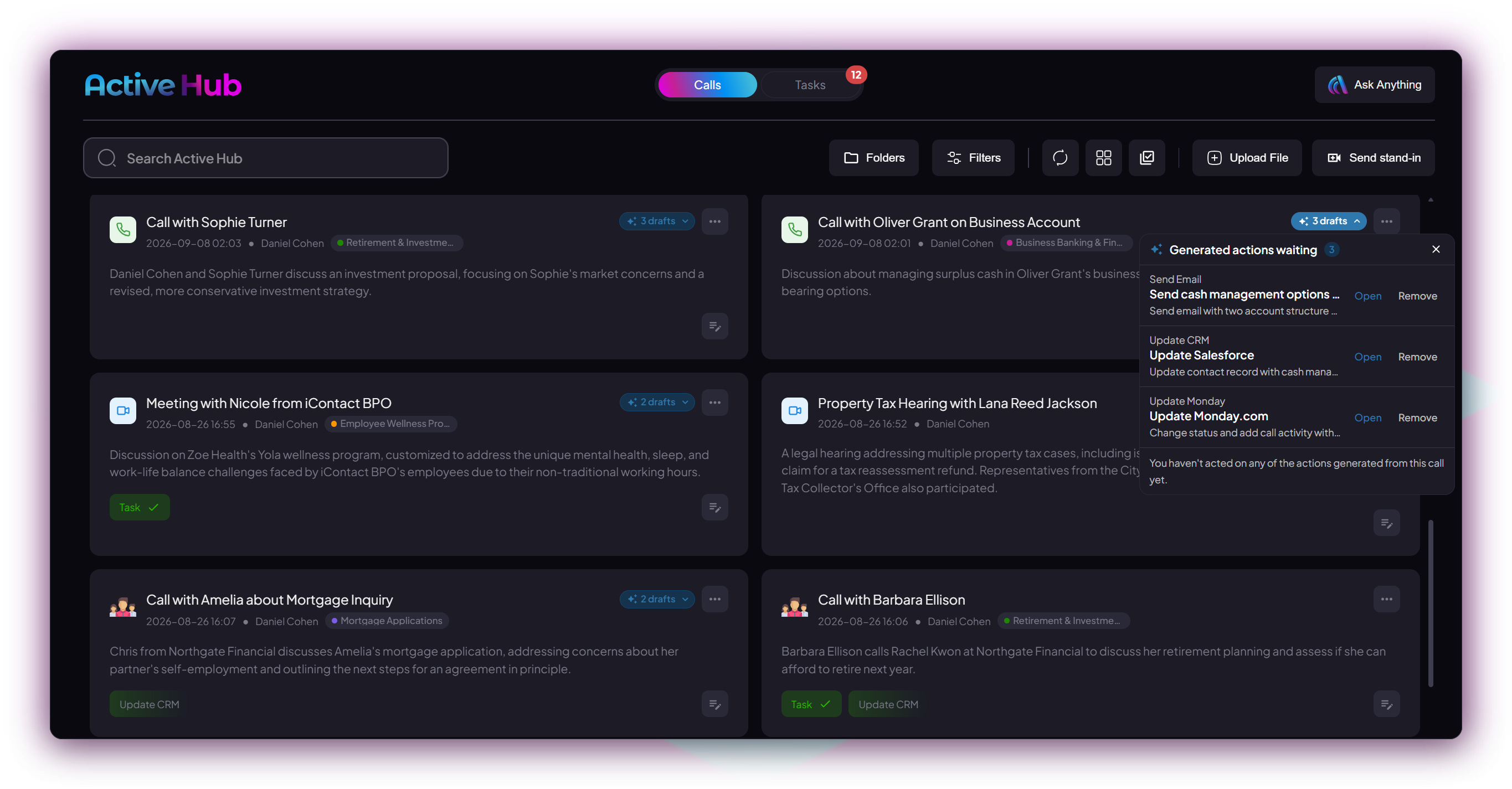Open more options for Nicole iContact meeting
This screenshot has width=1512, height=789.
714,402
